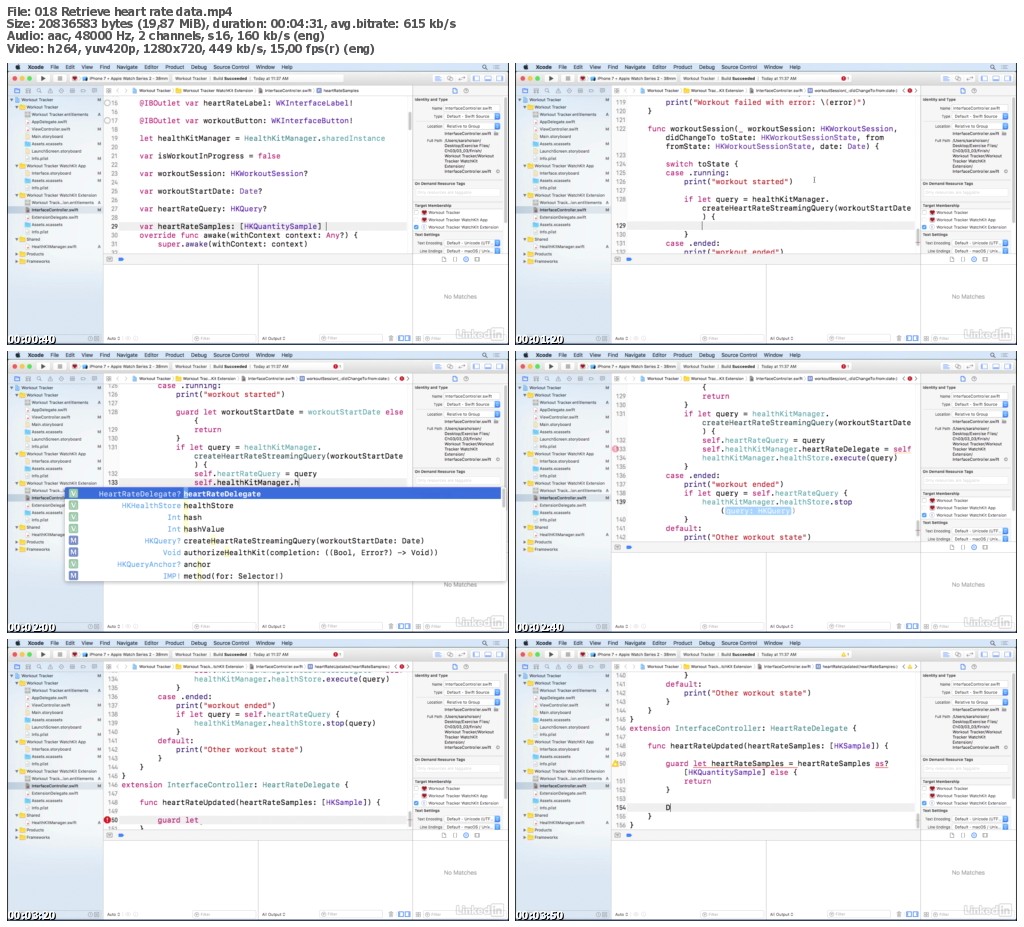The height and width of the screenshot is (927, 1024).
Task: Choose the Standard editor button in the 00:00:40 frame
Action: [438, 78]
